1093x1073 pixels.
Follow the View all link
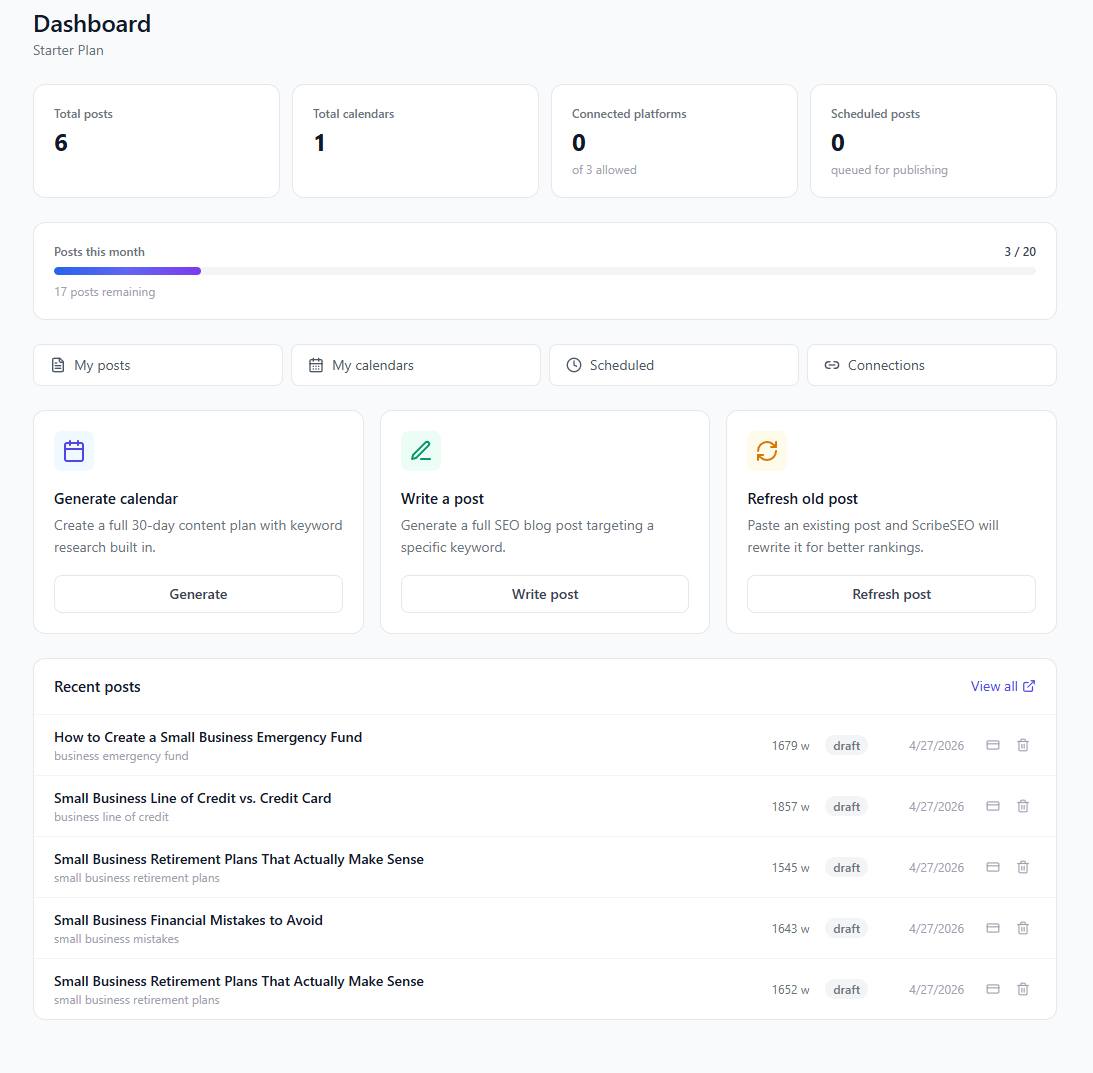coord(1002,686)
